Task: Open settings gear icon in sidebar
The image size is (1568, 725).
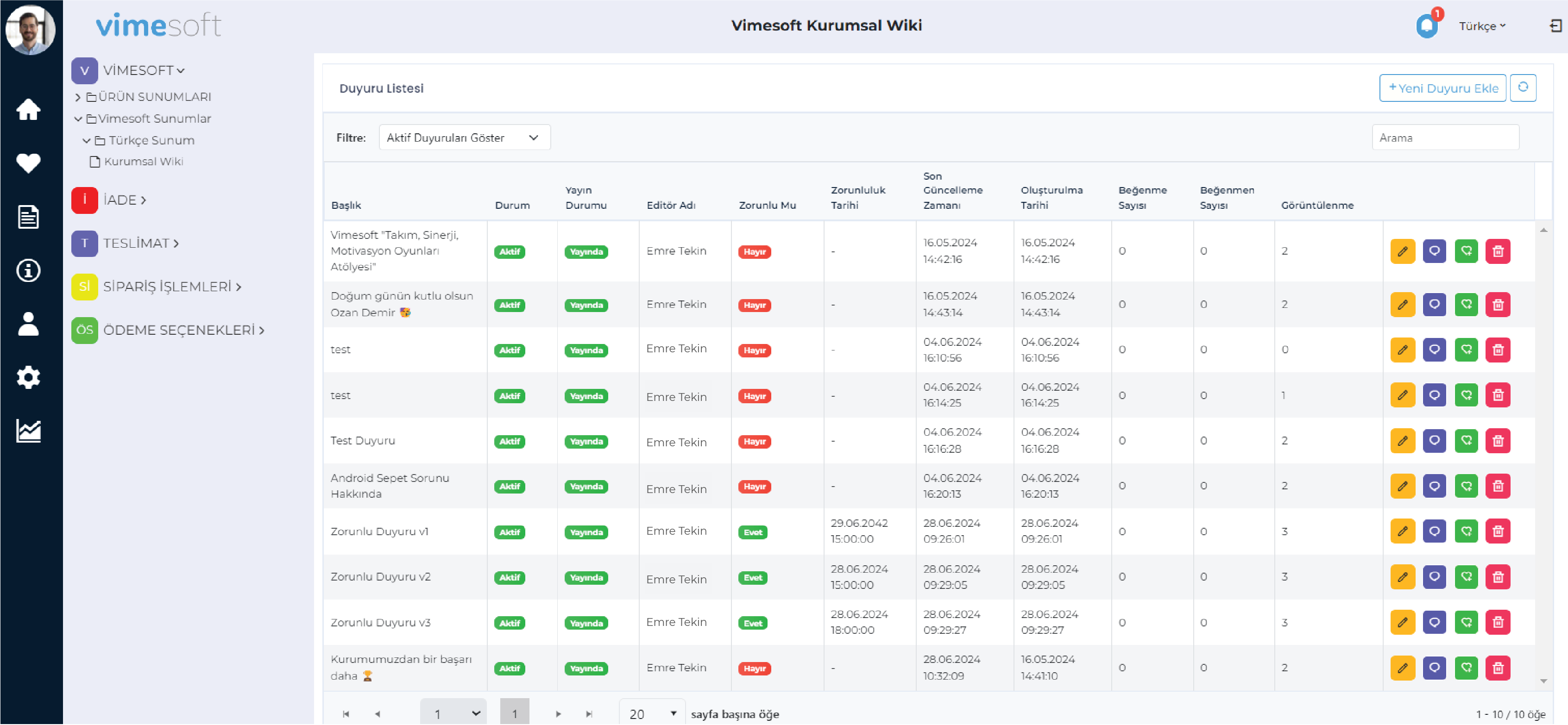Action: (28, 377)
